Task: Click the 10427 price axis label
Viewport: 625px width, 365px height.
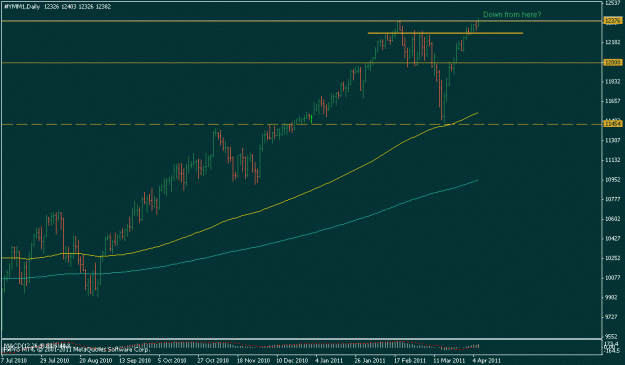Action: (x=612, y=238)
